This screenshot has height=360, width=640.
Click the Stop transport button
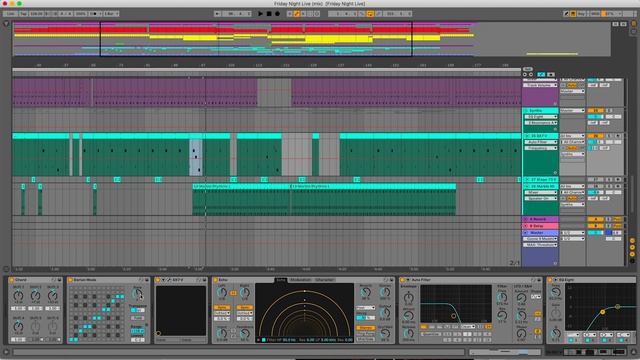click(269, 13)
